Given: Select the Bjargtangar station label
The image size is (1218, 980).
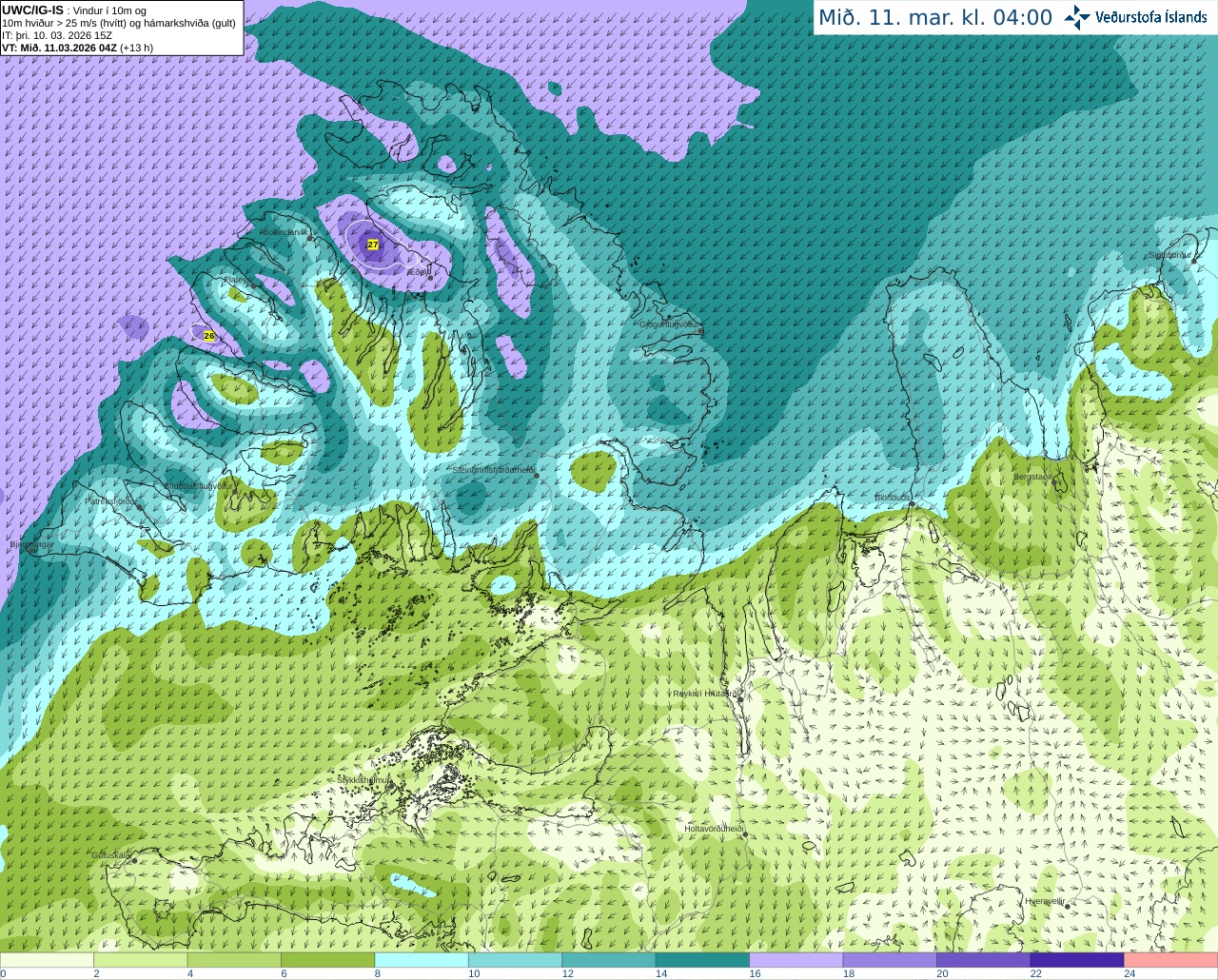Looking at the screenshot, I should 31,544.
